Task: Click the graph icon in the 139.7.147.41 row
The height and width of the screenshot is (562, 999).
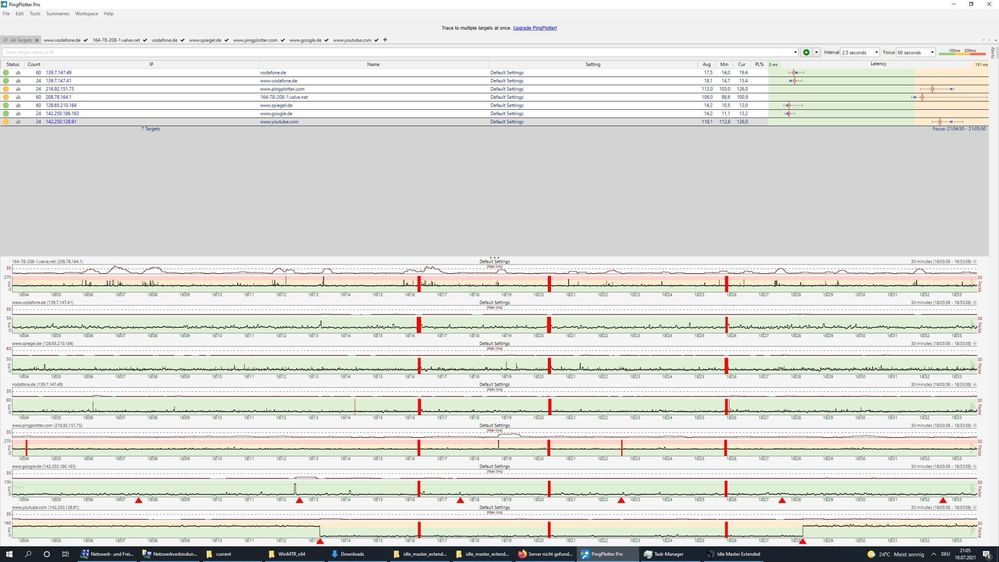Action: click(x=18, y=81)
